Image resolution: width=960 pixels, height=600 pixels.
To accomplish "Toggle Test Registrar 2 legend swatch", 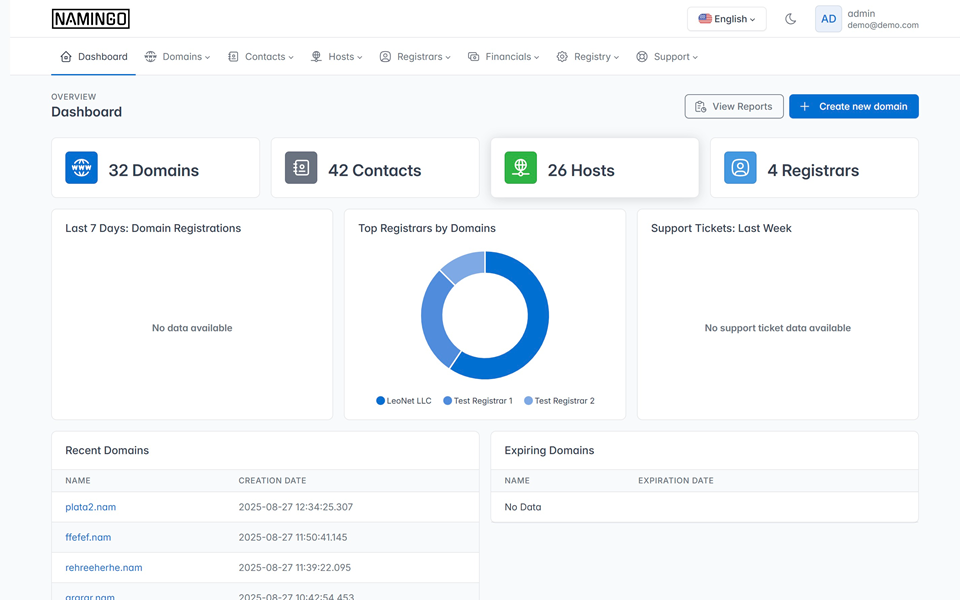I will 528,400.
